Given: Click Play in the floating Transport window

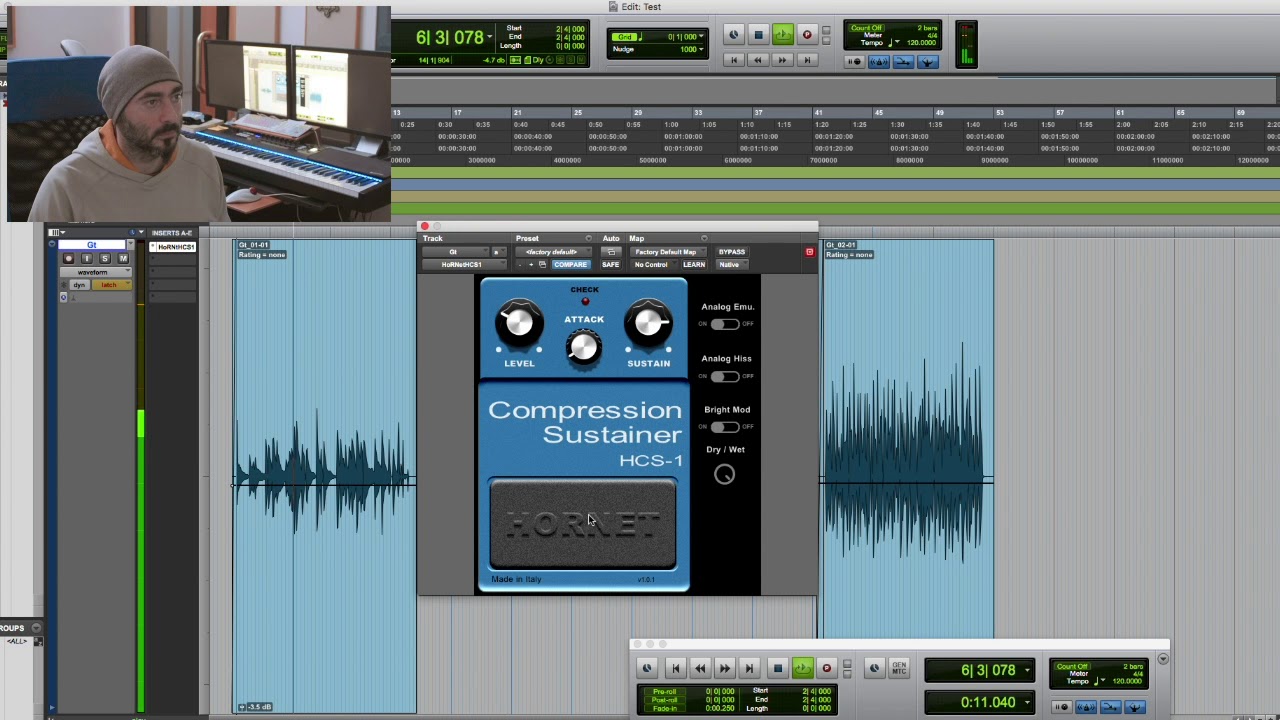Looking at the screenshot, I should click(802, 668).
